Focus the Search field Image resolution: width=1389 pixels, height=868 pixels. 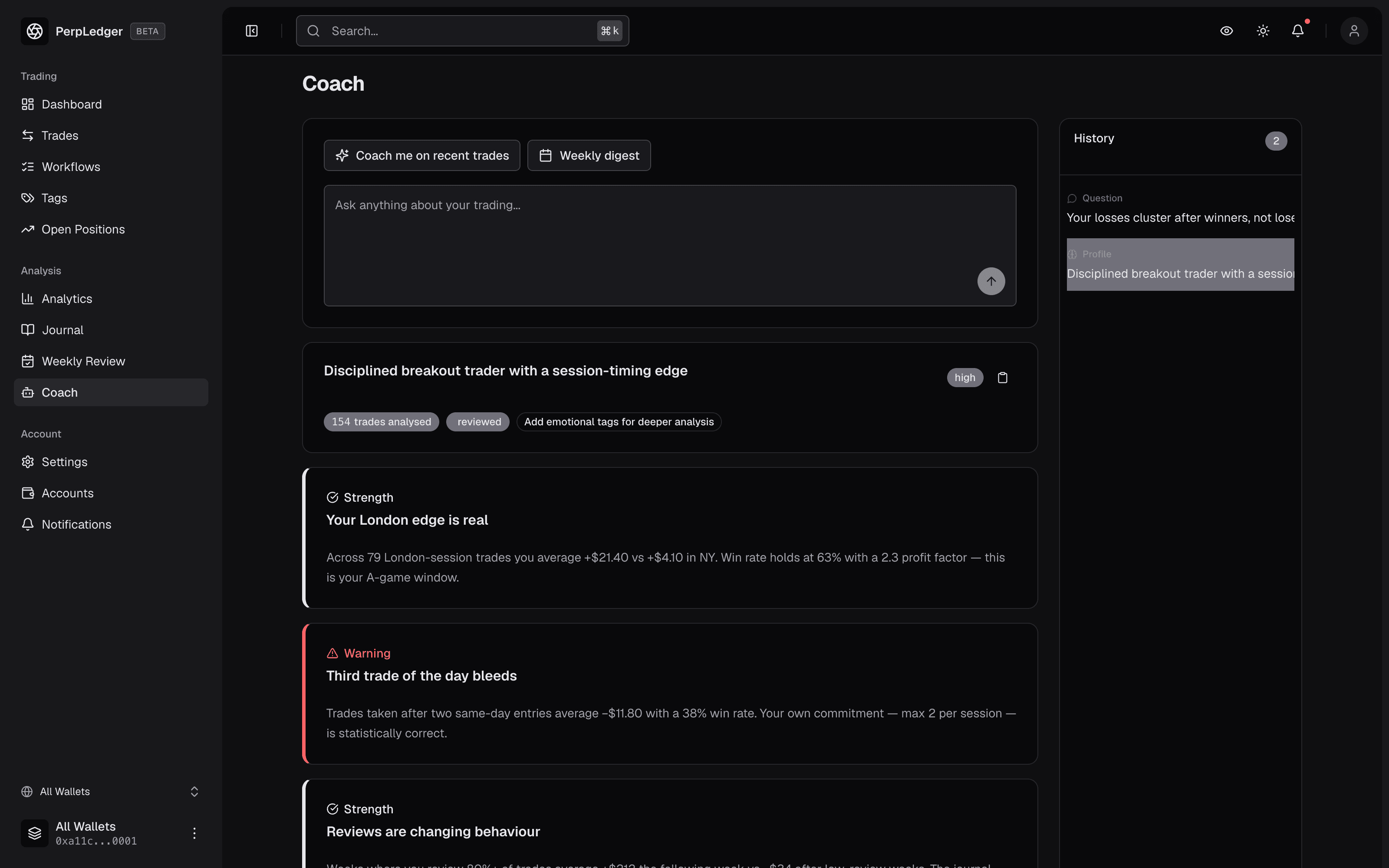click(462, 31)
